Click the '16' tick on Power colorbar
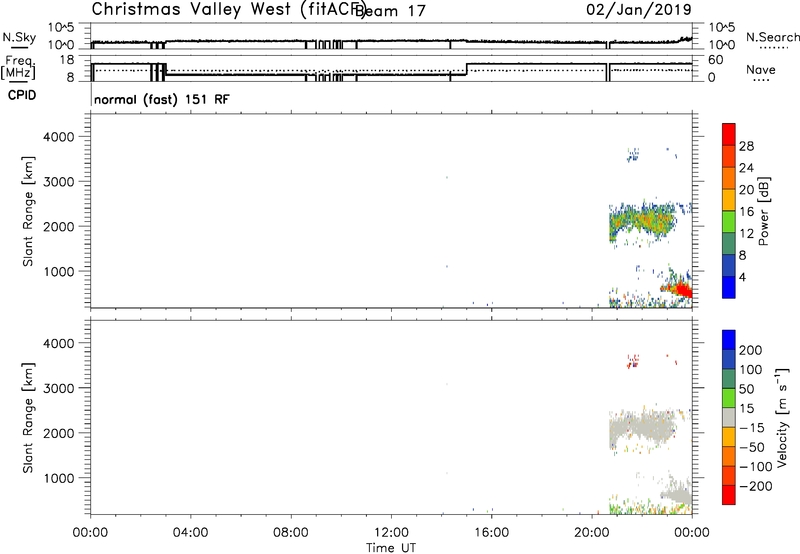The image size is (800, 554). (x=746, y=212)
